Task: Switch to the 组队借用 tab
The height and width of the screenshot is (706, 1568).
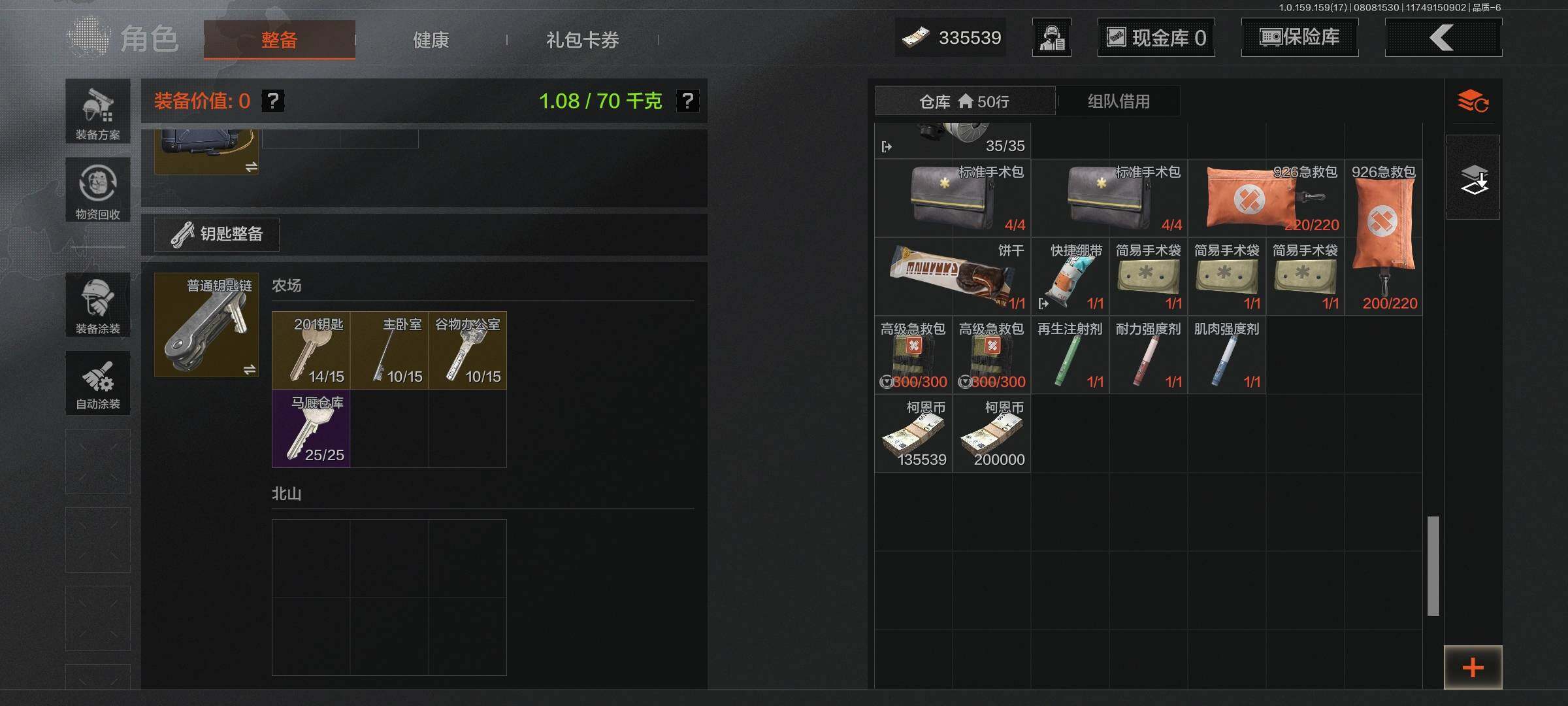Action: [1119, 101]
